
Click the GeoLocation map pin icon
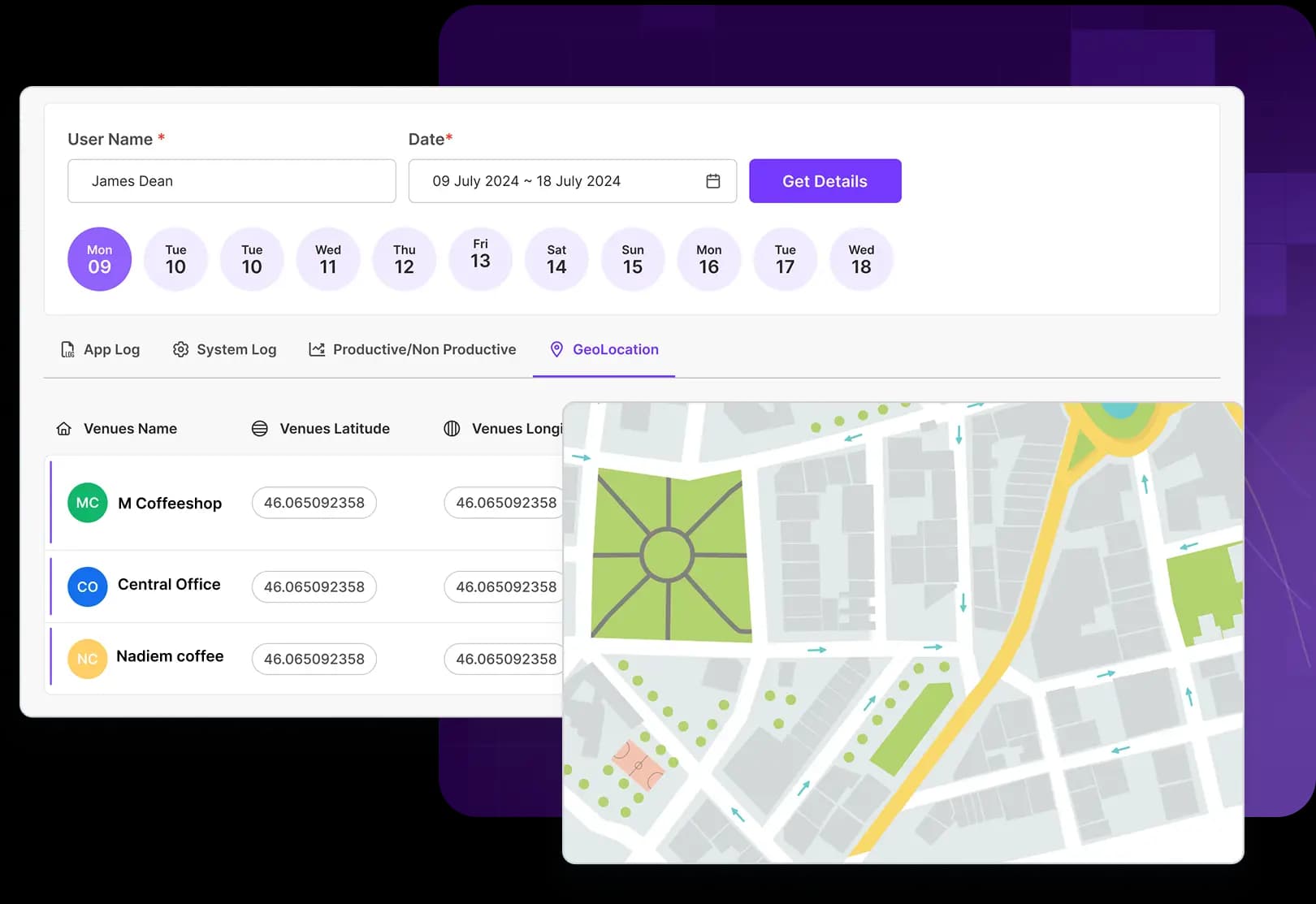556,349
